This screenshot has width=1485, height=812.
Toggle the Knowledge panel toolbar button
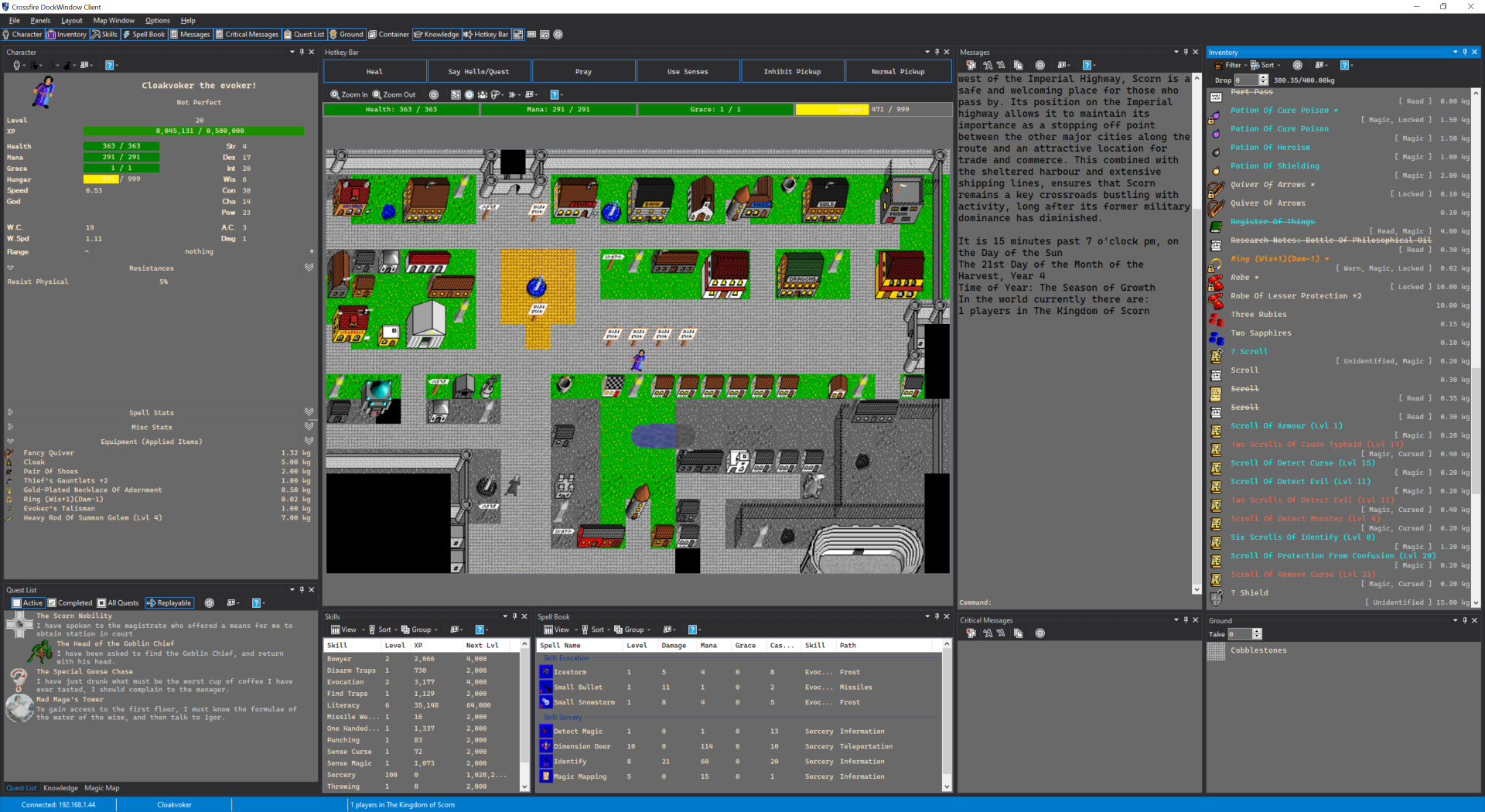[x=436, y=34]
